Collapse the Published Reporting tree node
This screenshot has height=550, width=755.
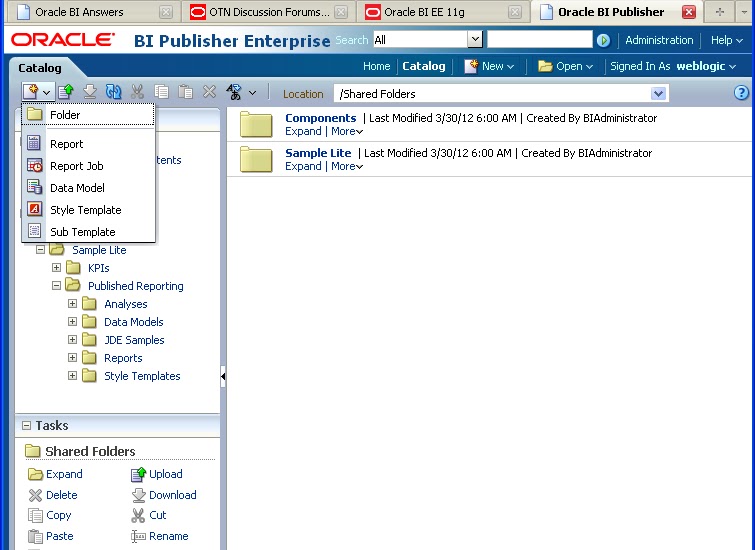pos(56,286)
